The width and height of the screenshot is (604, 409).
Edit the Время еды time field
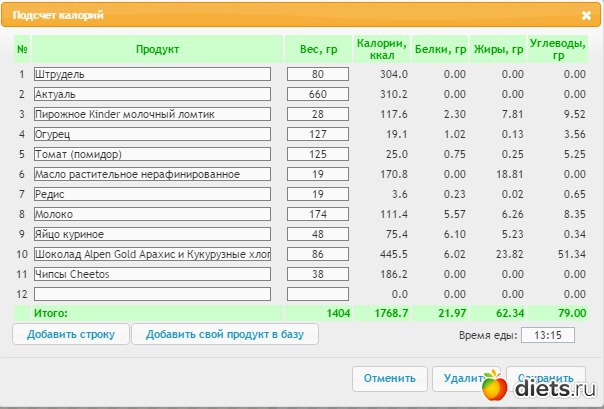coord(548,335)
